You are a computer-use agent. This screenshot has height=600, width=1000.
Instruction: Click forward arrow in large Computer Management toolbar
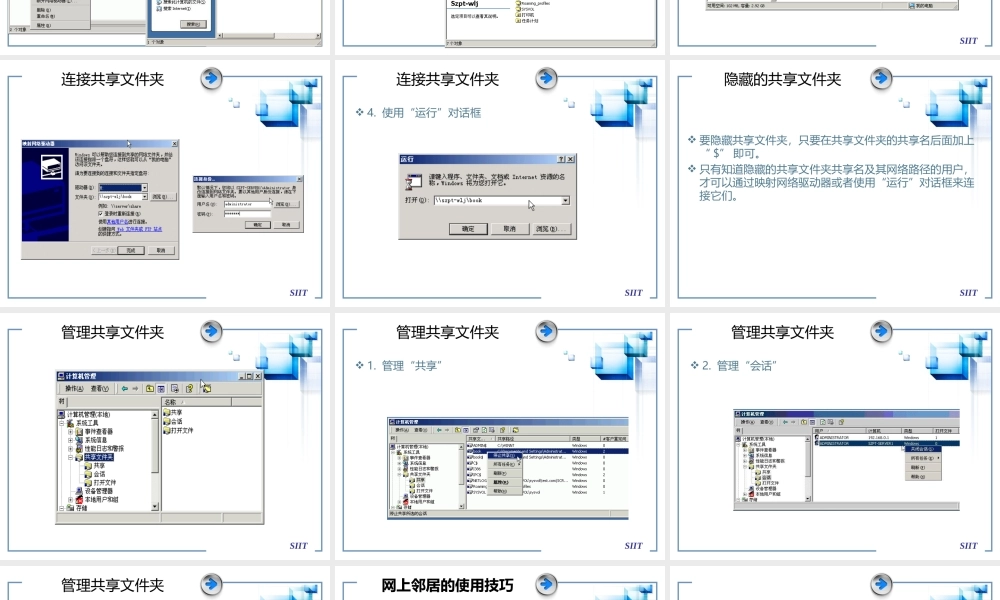click(x=135, y=388)
